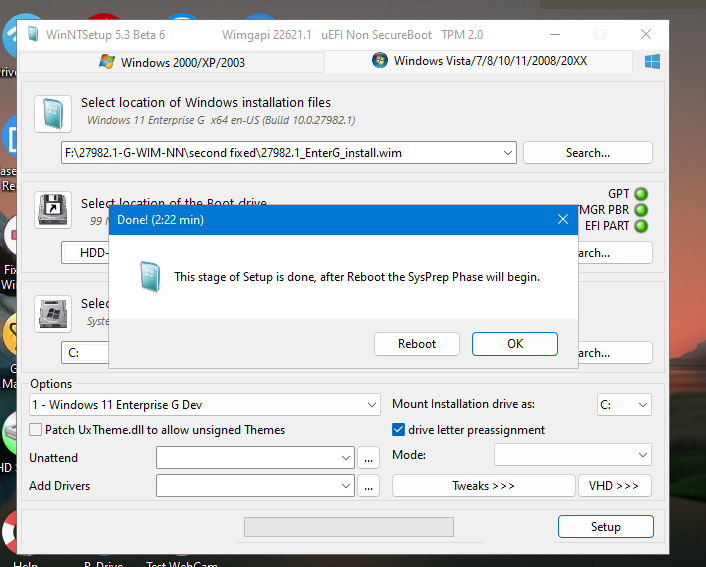This screenshot has width=706, height=567.
Task: Open the Windows 11 Enterprise G Dev edition dropdown
Action: pos(371,405)
